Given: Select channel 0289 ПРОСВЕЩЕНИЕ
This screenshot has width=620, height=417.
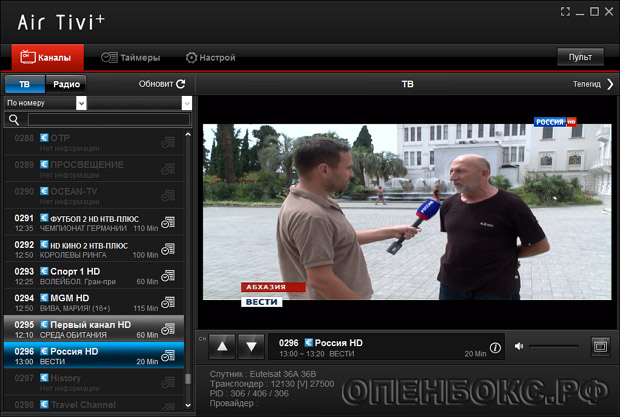Looking at the screenshot, I should click(94, 169).
